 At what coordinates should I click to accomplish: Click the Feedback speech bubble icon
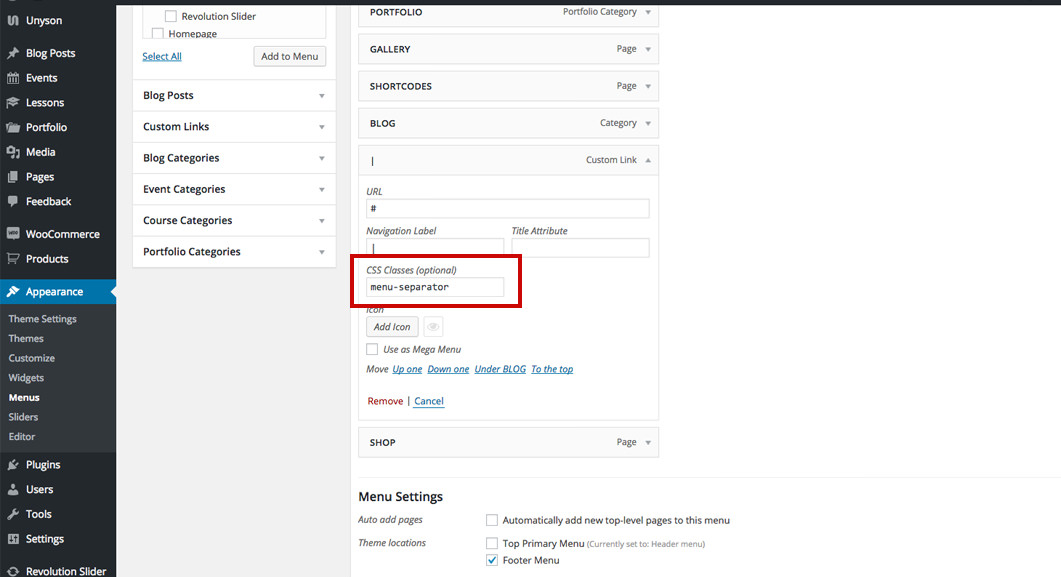point(13,202)
